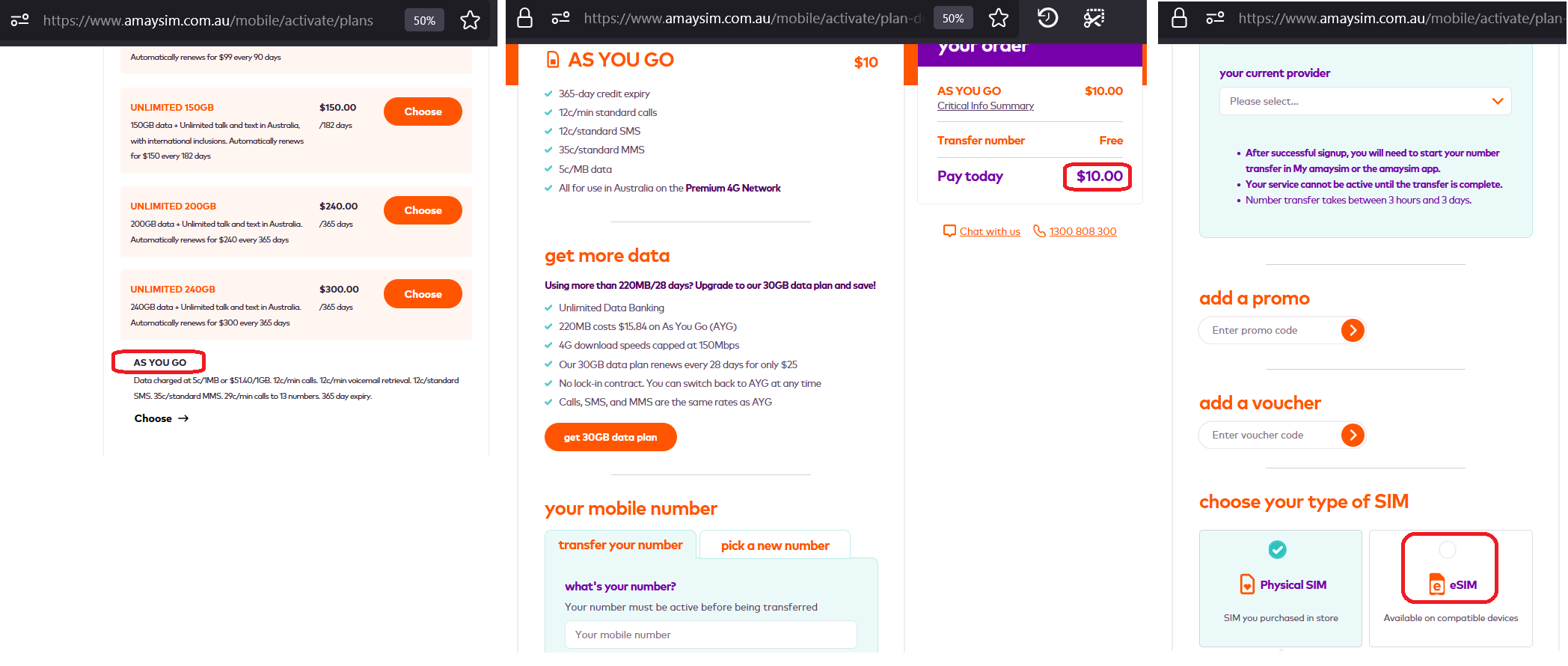This screenshot has width=1568, height=666.
Task: Click the orange eSIM card icon
Action: (x=1436, y=584)
